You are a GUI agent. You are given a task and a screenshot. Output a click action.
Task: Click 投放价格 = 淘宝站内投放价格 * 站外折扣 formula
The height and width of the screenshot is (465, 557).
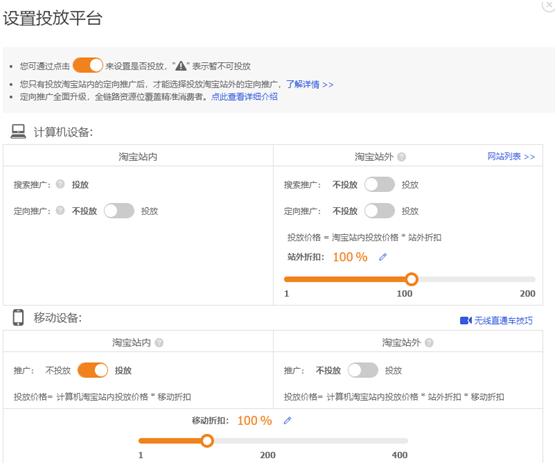click(364, 237)
